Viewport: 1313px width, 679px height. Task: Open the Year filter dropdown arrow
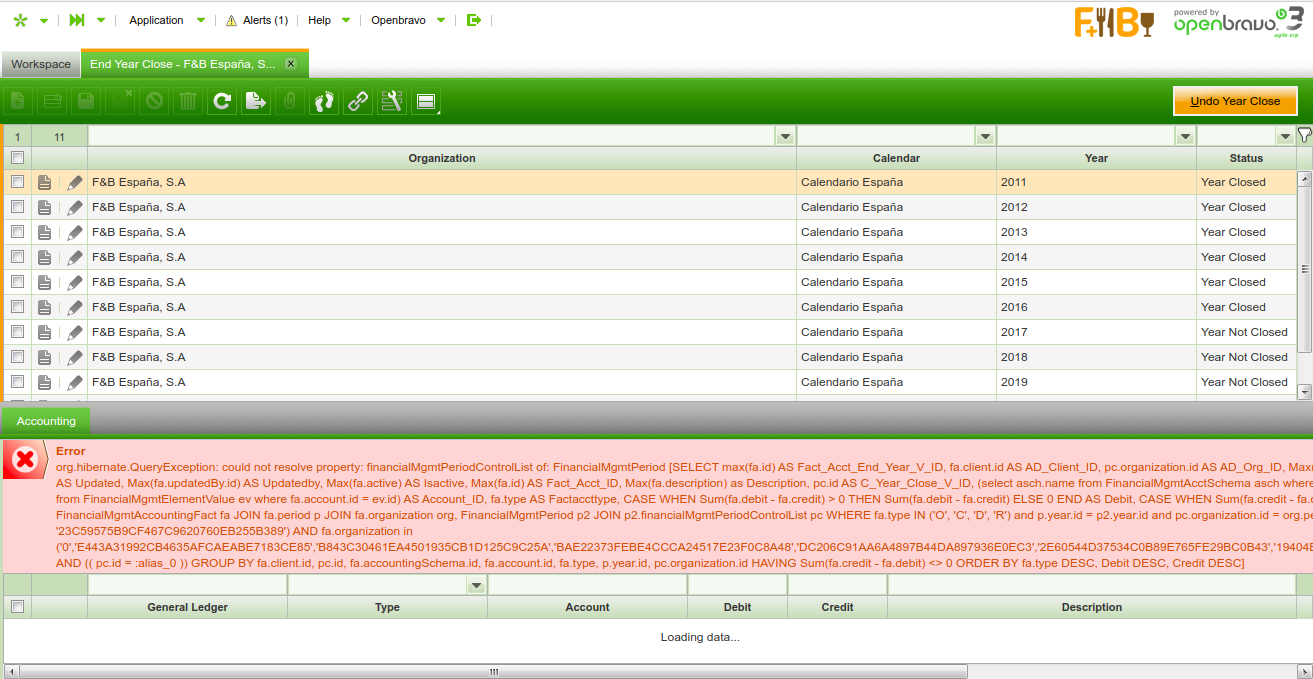click(x=1185, y=136)
